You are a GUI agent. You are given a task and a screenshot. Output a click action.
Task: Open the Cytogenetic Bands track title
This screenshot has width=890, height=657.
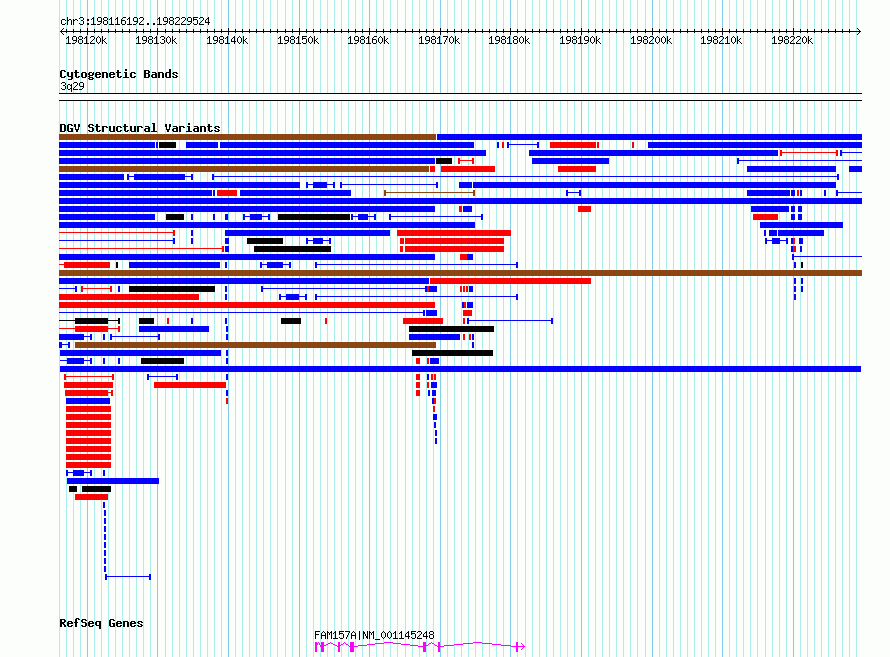tap(119, 74)
